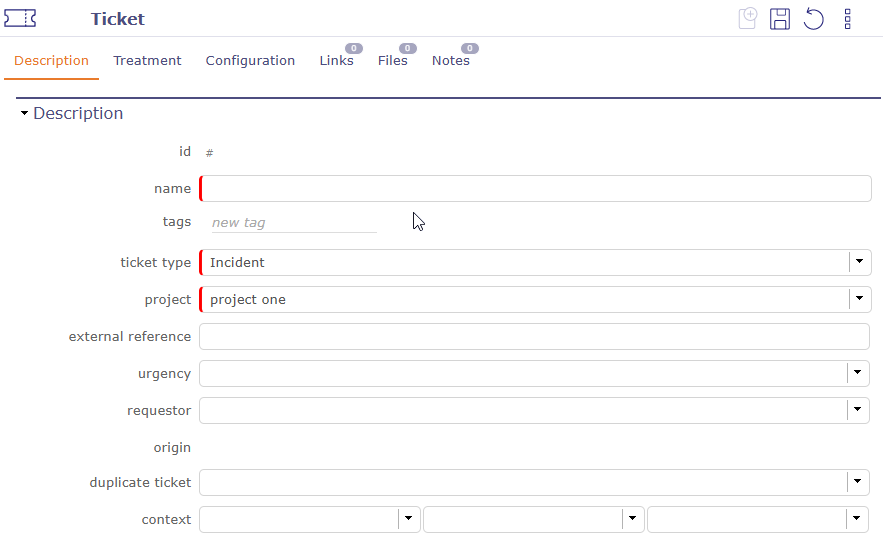Image resolution: width=883 pixels, height=536 pixels.
Task: Open the three-dot extra menu
Action: coord(847,19)
